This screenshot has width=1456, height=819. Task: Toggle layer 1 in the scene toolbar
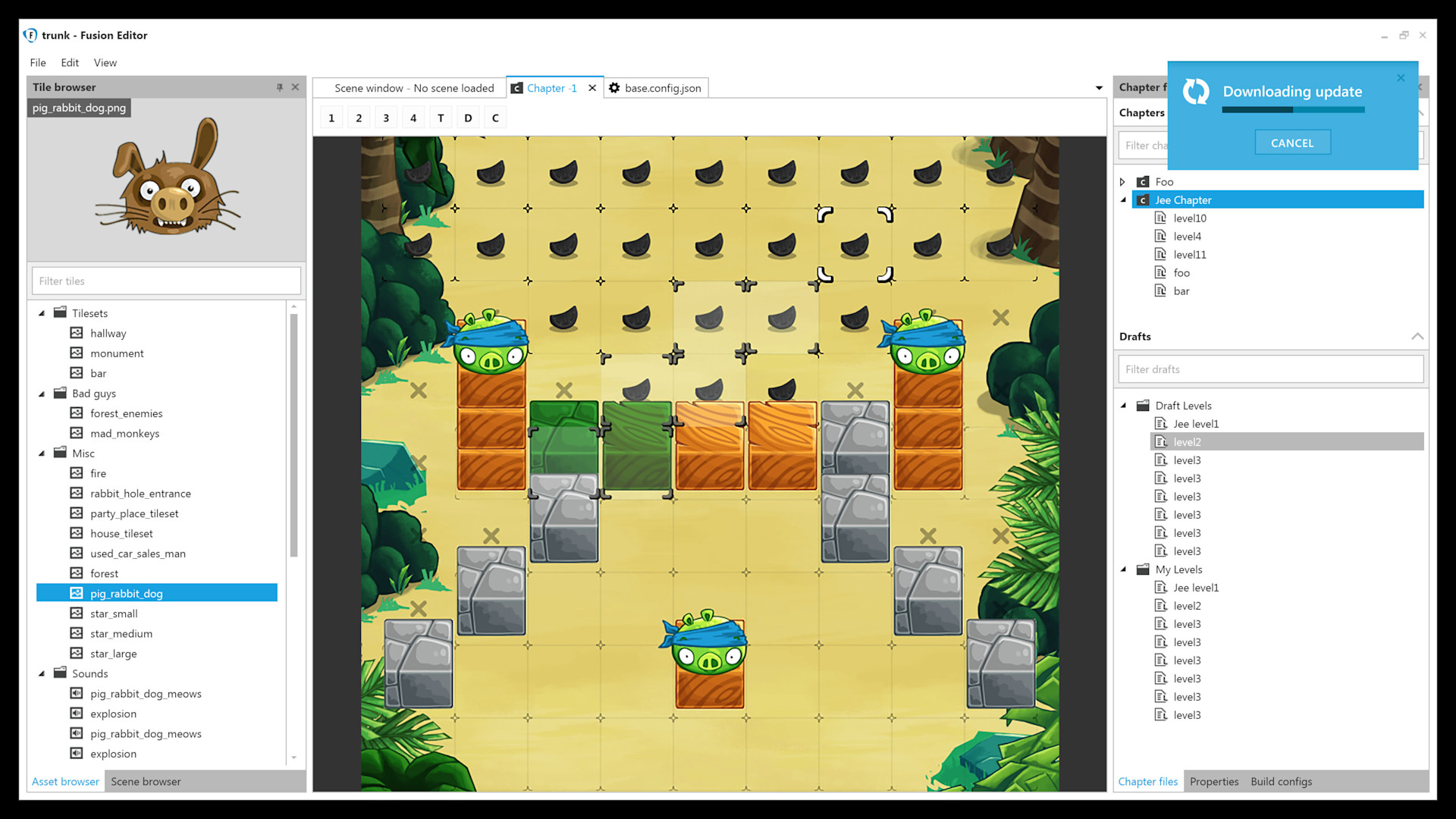[331, 118]
